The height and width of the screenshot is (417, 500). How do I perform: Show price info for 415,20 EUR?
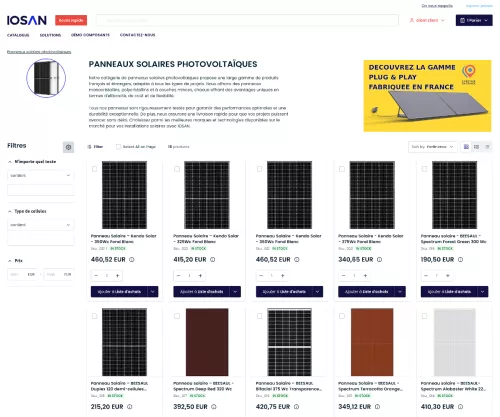(213, 259)
